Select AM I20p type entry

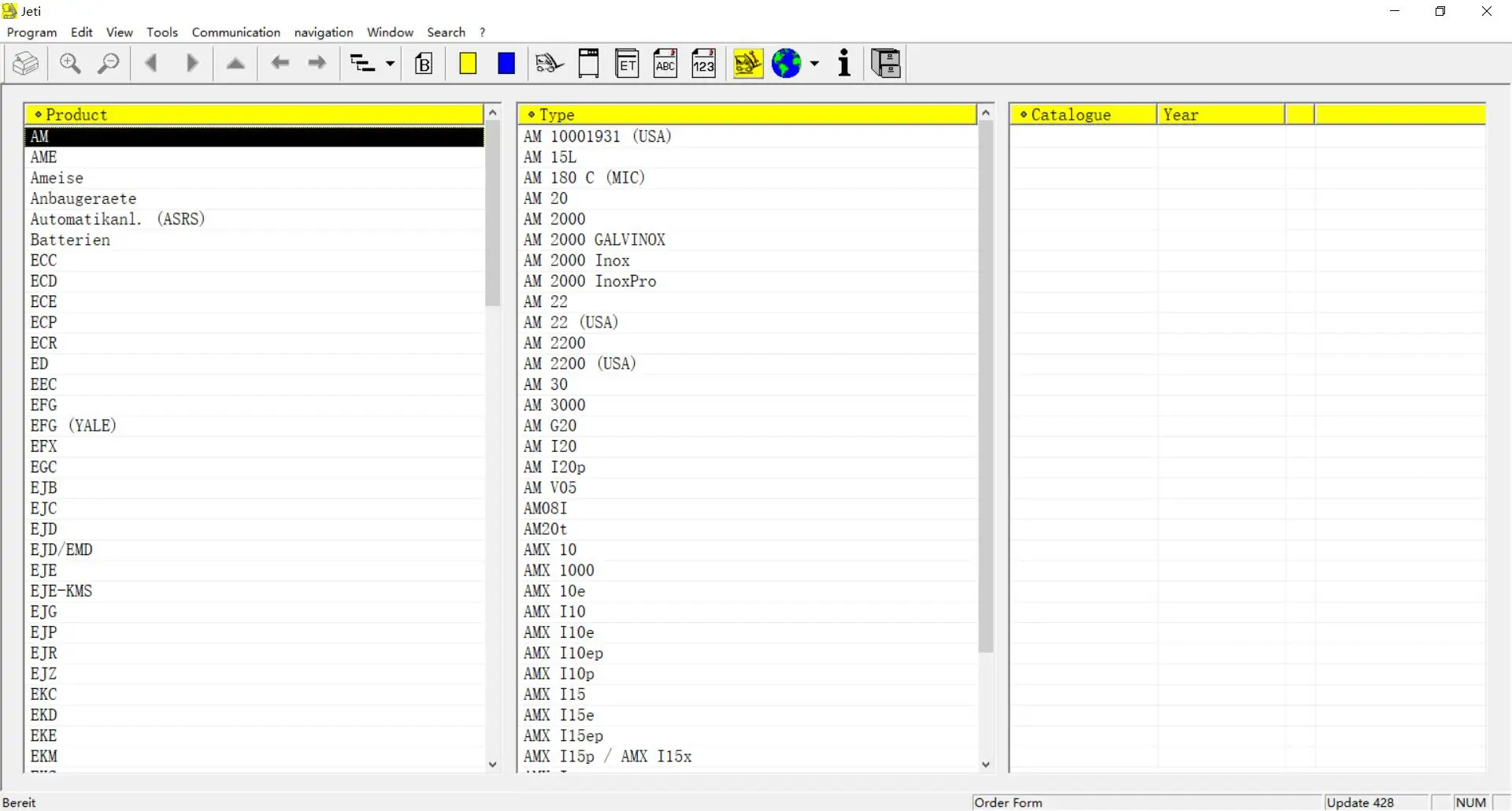(747, 467)
